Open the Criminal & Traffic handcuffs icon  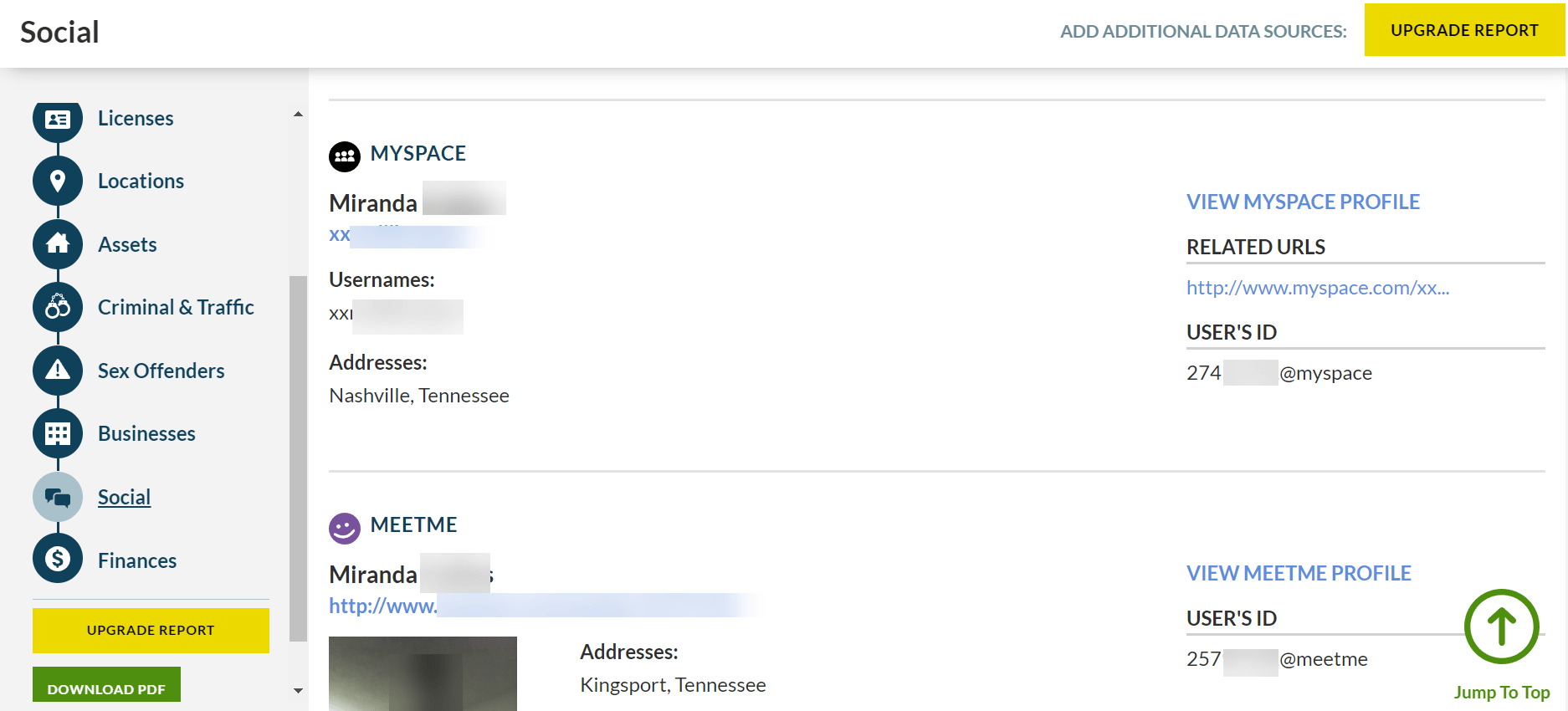point(58,307)
